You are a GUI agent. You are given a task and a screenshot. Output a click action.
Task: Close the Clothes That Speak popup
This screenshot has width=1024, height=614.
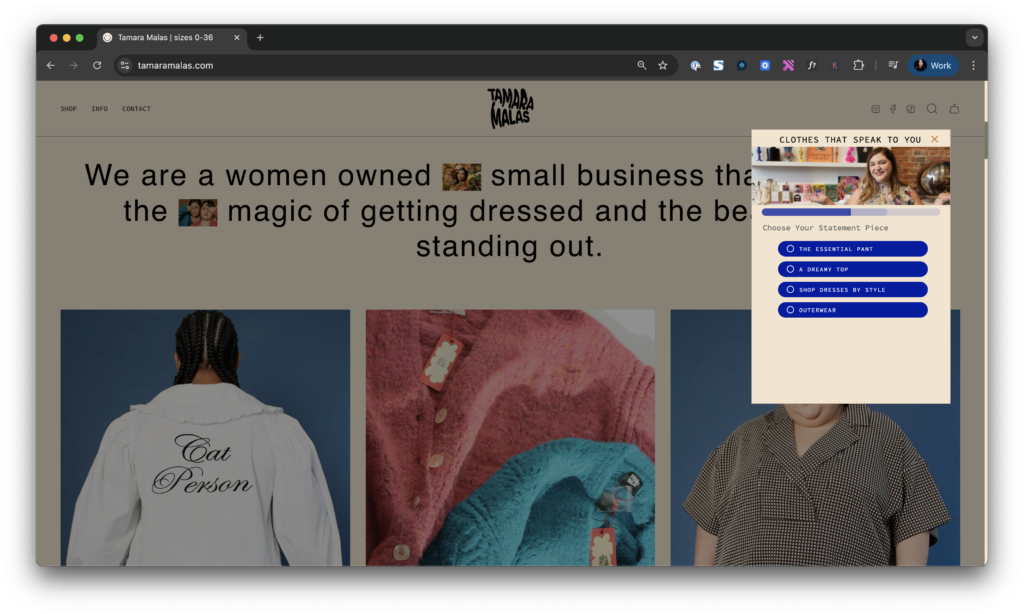(935, 139)
